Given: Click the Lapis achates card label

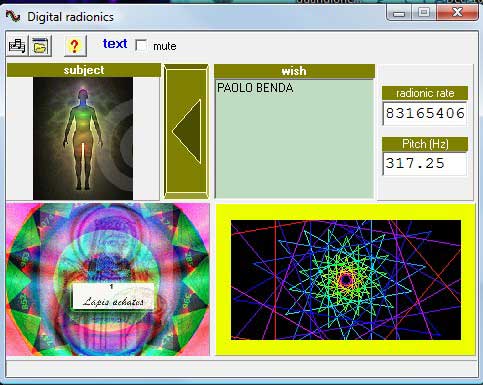Looking at the screenshot, I should (113, 296).
